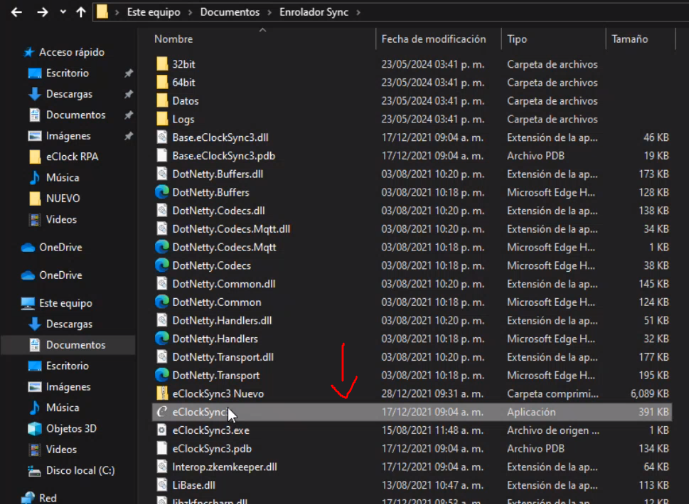
Task: Open pinned Descargas under Acceso rápido
Action: [69, 94]
